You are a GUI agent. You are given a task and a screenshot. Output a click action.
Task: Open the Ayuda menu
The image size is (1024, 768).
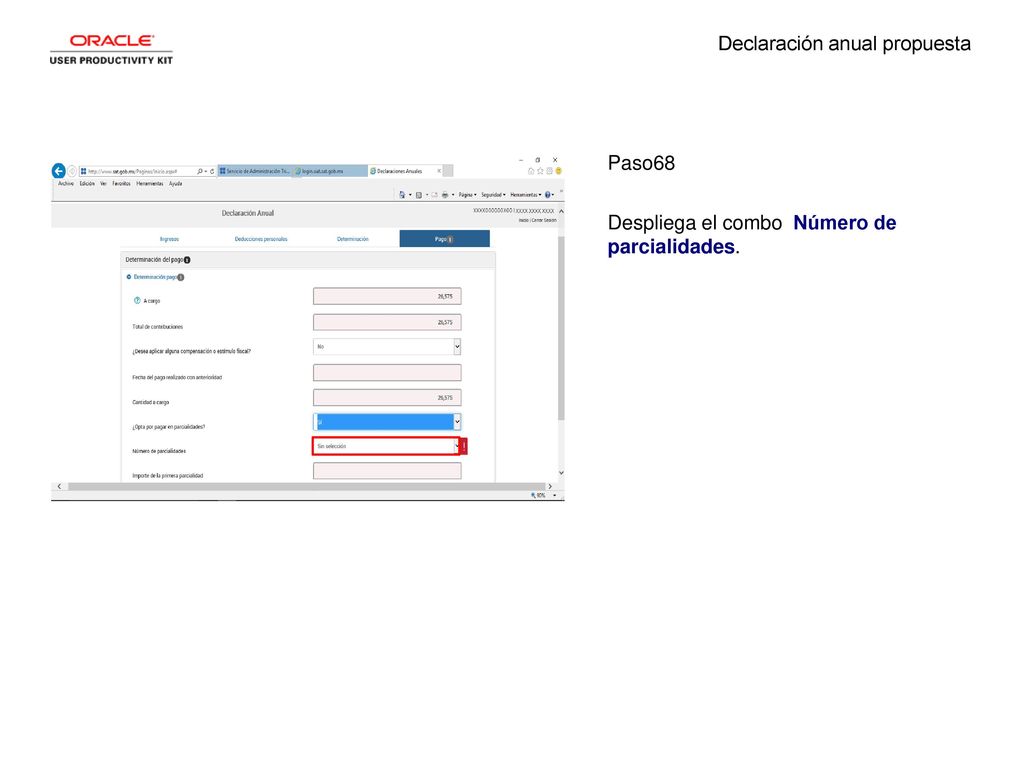tap(175, 184)
